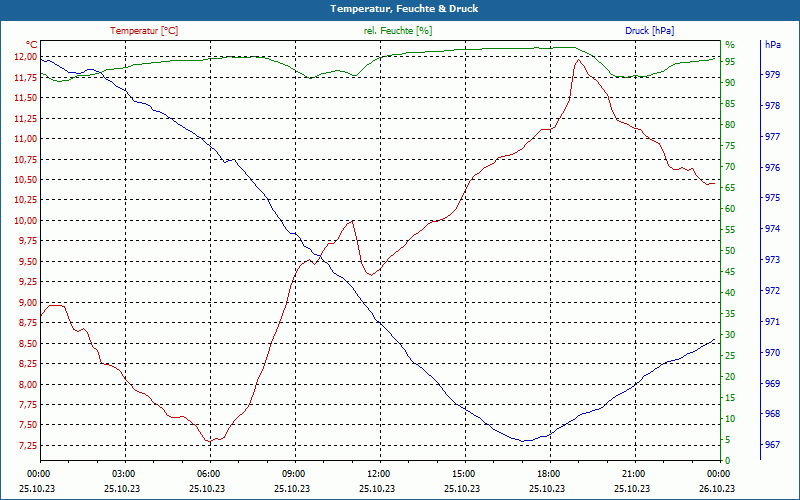The width and height of the screenshot is (800, 500).
Task: Select the 971 pressure axis value
Action: point(773,321)
